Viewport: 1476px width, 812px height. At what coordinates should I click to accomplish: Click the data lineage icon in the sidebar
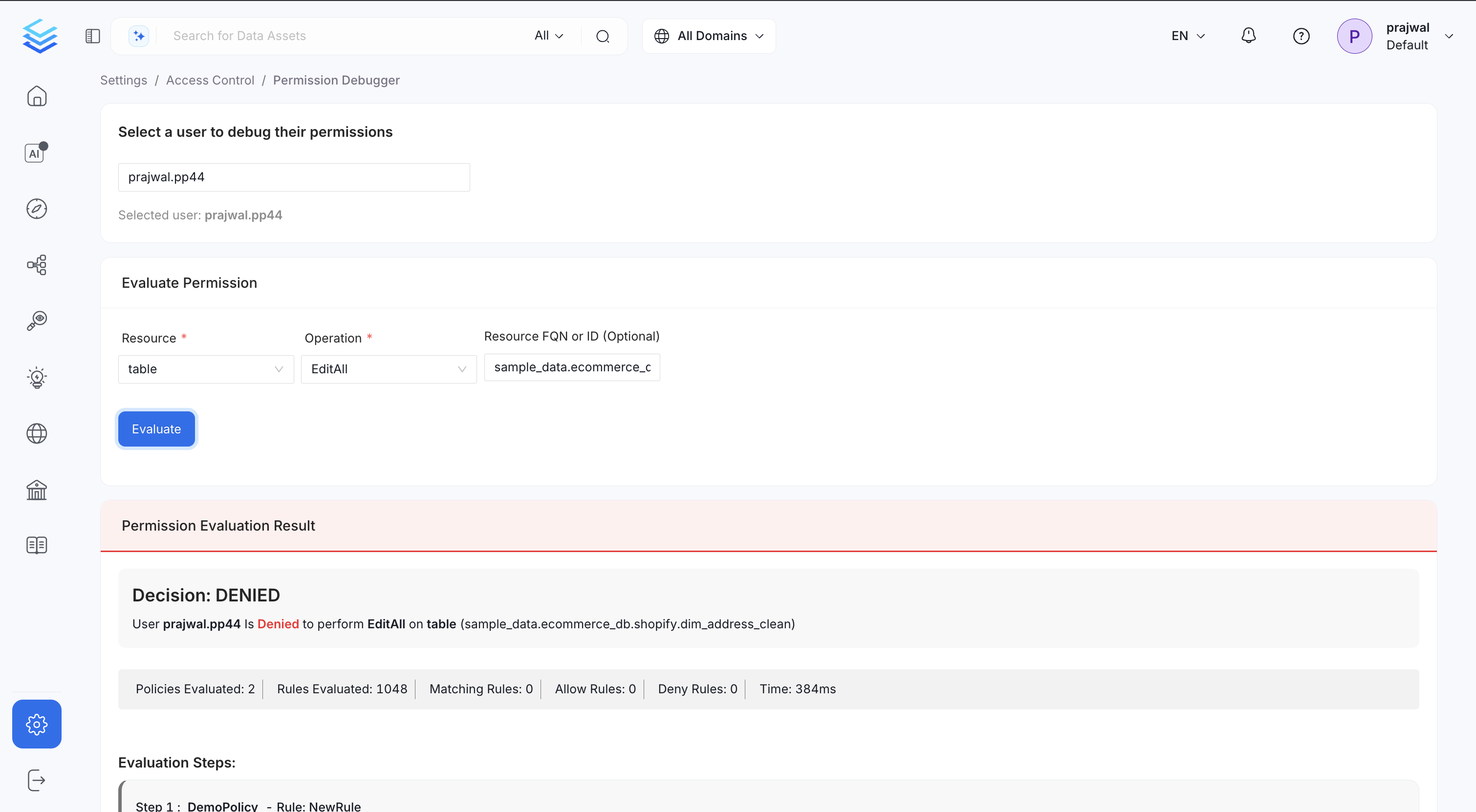(x=37, y=264)
